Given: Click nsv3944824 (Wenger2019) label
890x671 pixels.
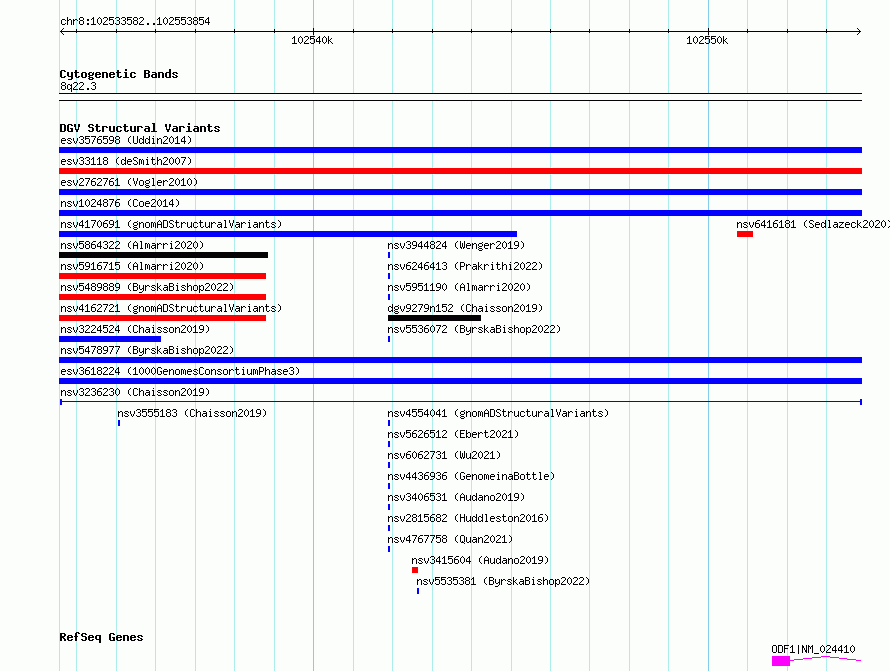Looking at the screenshot, I should coord(456,245).
